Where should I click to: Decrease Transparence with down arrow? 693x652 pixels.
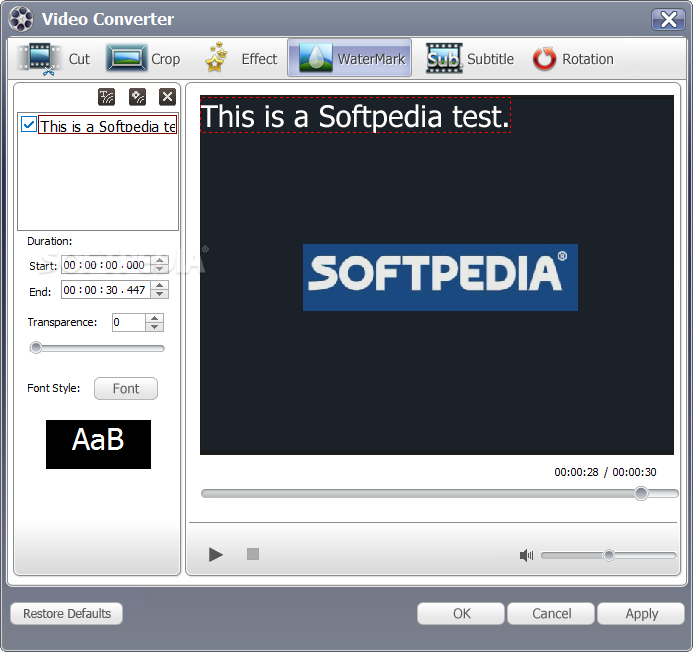pos(154,327)
